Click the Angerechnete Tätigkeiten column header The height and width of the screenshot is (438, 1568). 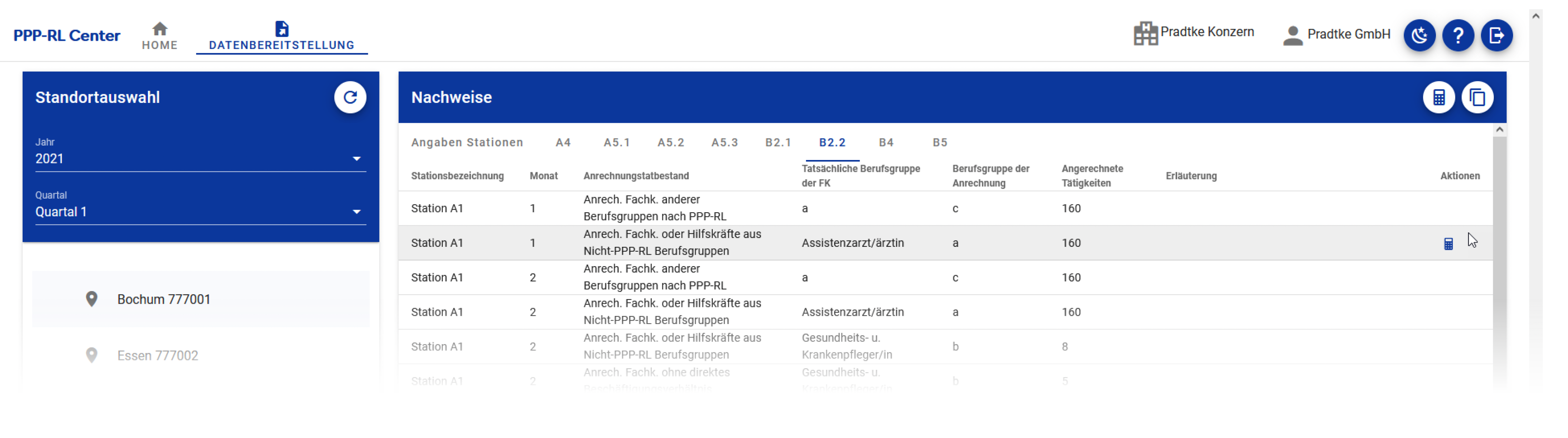1092,176
